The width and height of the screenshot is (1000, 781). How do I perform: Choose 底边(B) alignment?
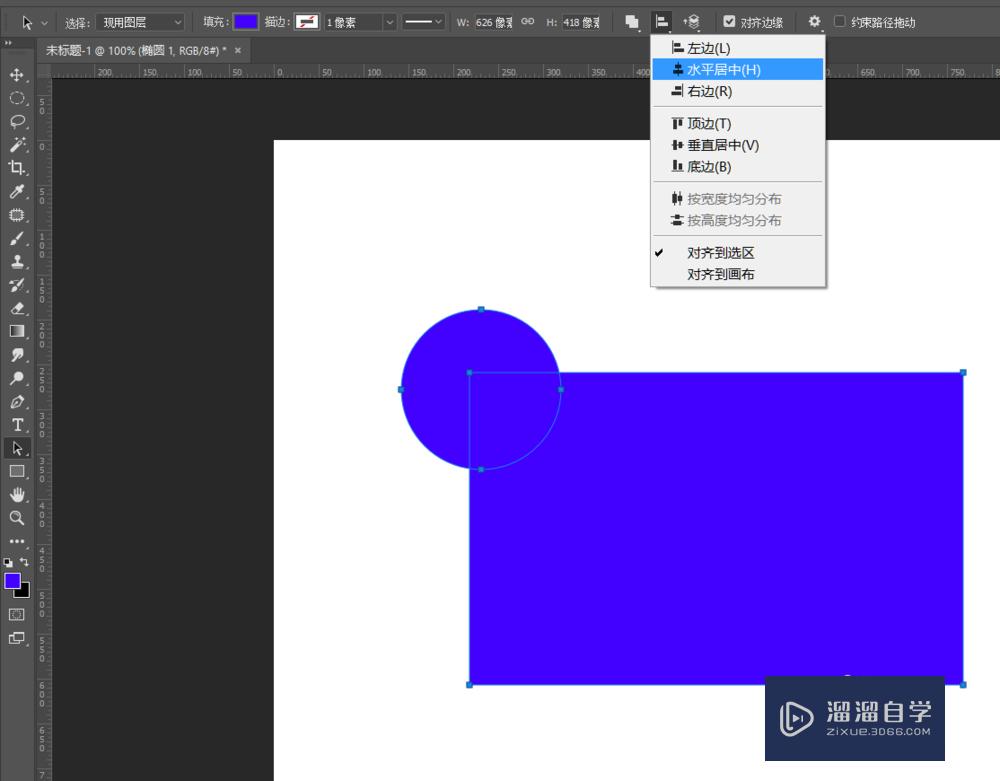pyautogui.click(x=737, y=166)
